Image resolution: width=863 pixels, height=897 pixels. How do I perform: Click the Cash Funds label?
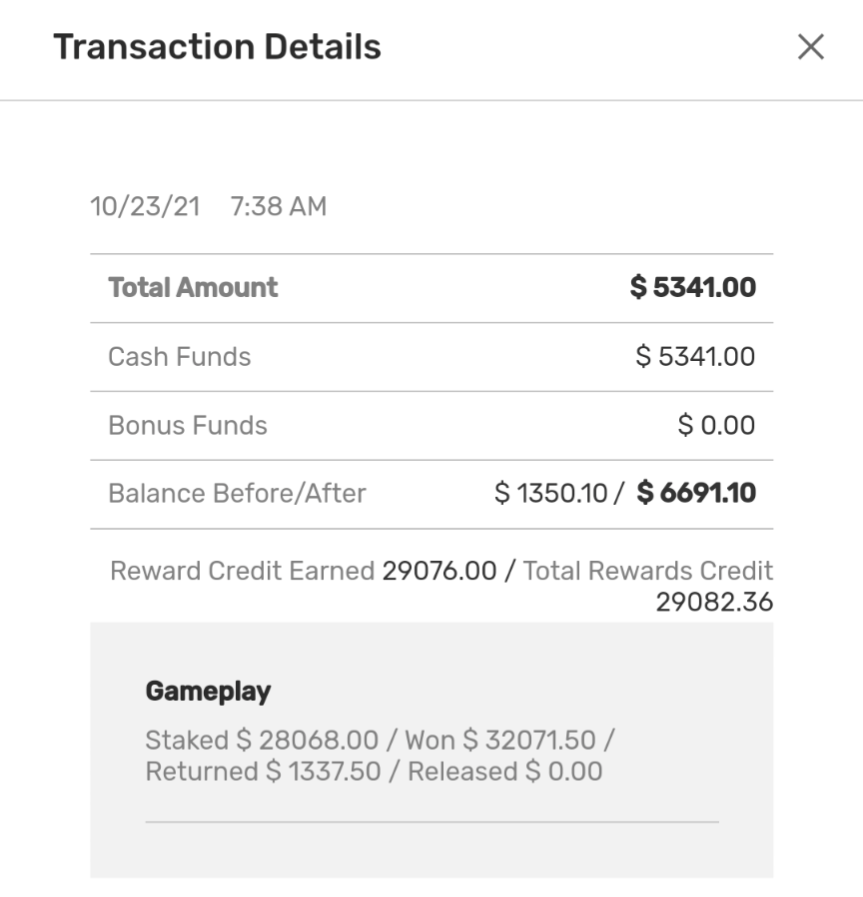tap(179, 357)
